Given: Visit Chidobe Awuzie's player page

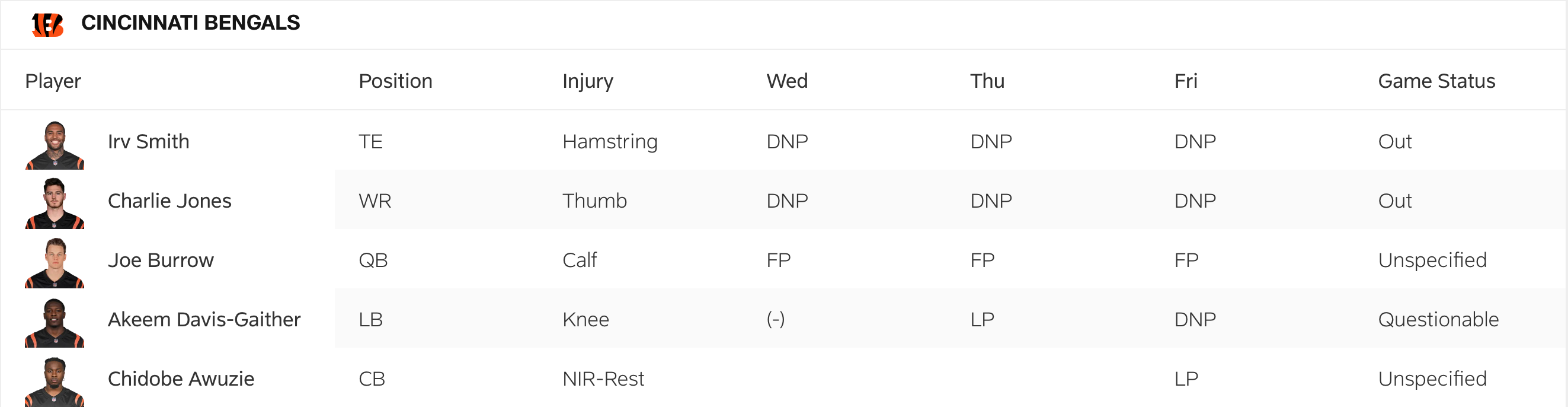Looking at the screenshot, I should pos(181,379).
